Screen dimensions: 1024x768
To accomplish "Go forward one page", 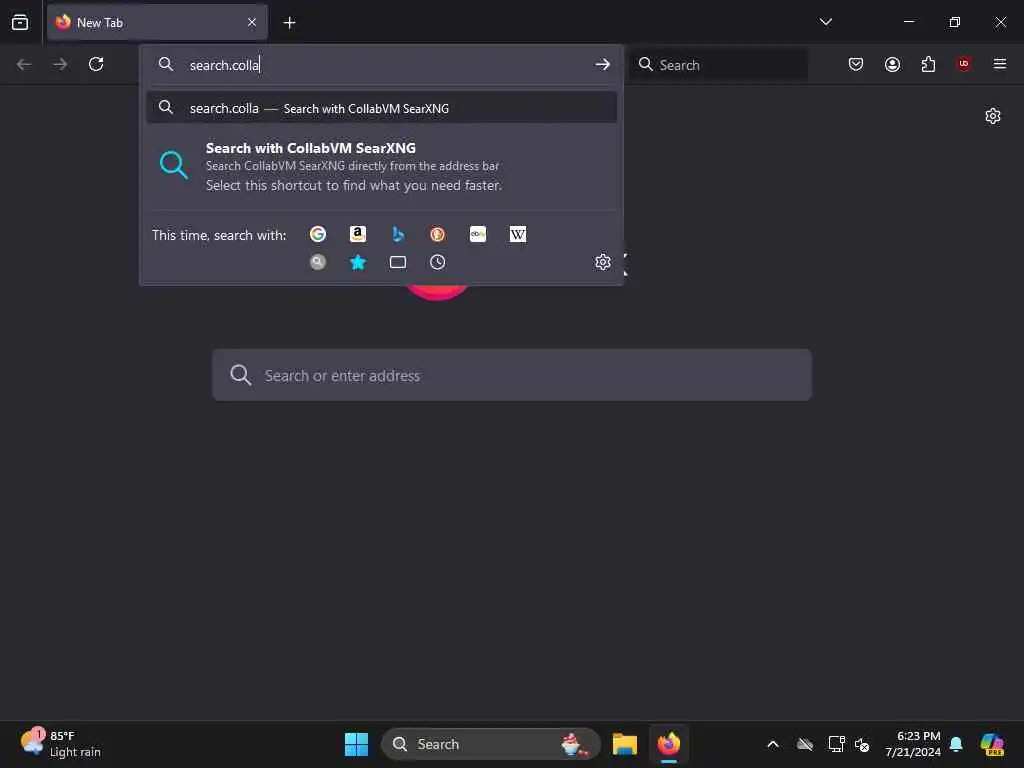I will (60, 64).
